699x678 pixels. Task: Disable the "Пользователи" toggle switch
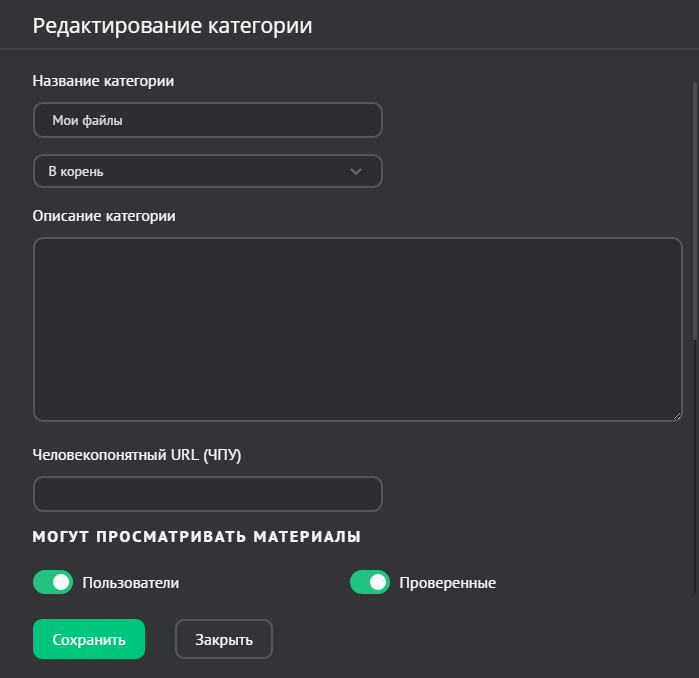pyautogui.click(x=53, y=582)
